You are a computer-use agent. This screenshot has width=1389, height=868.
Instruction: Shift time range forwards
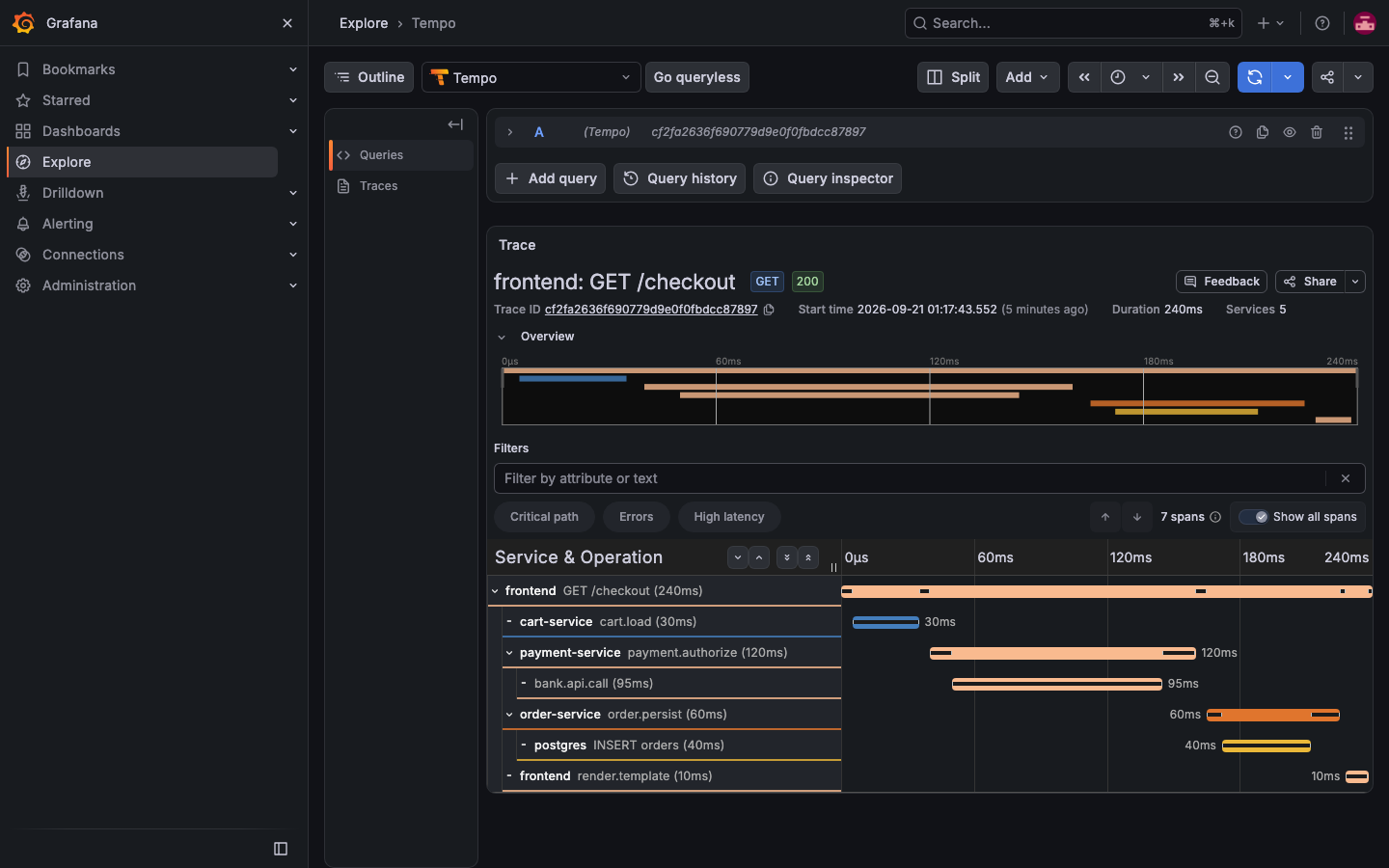(1179, 77)
